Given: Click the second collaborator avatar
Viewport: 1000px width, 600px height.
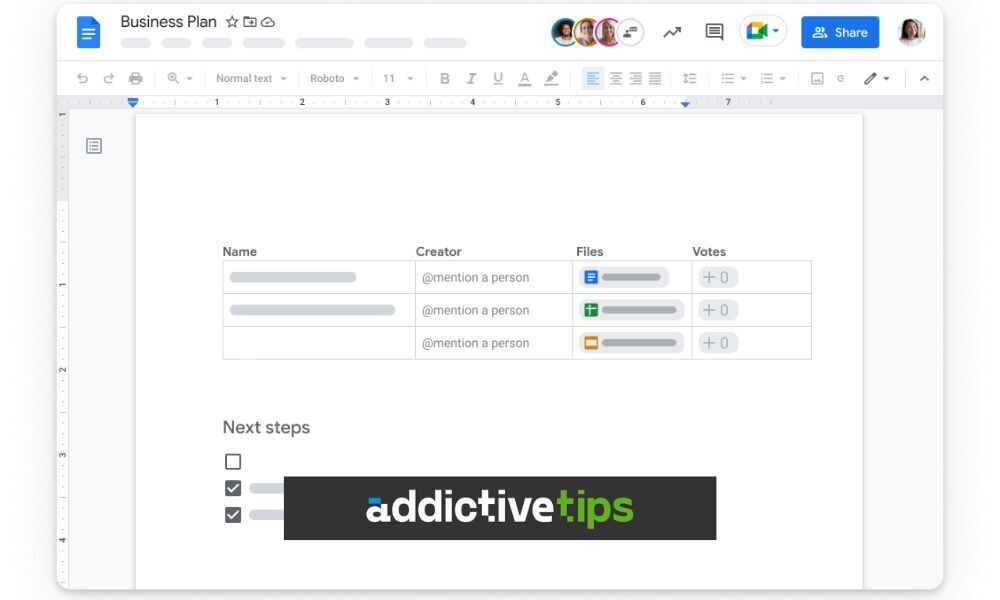Looking at the screenshot, I should click(x=585, y=32).
